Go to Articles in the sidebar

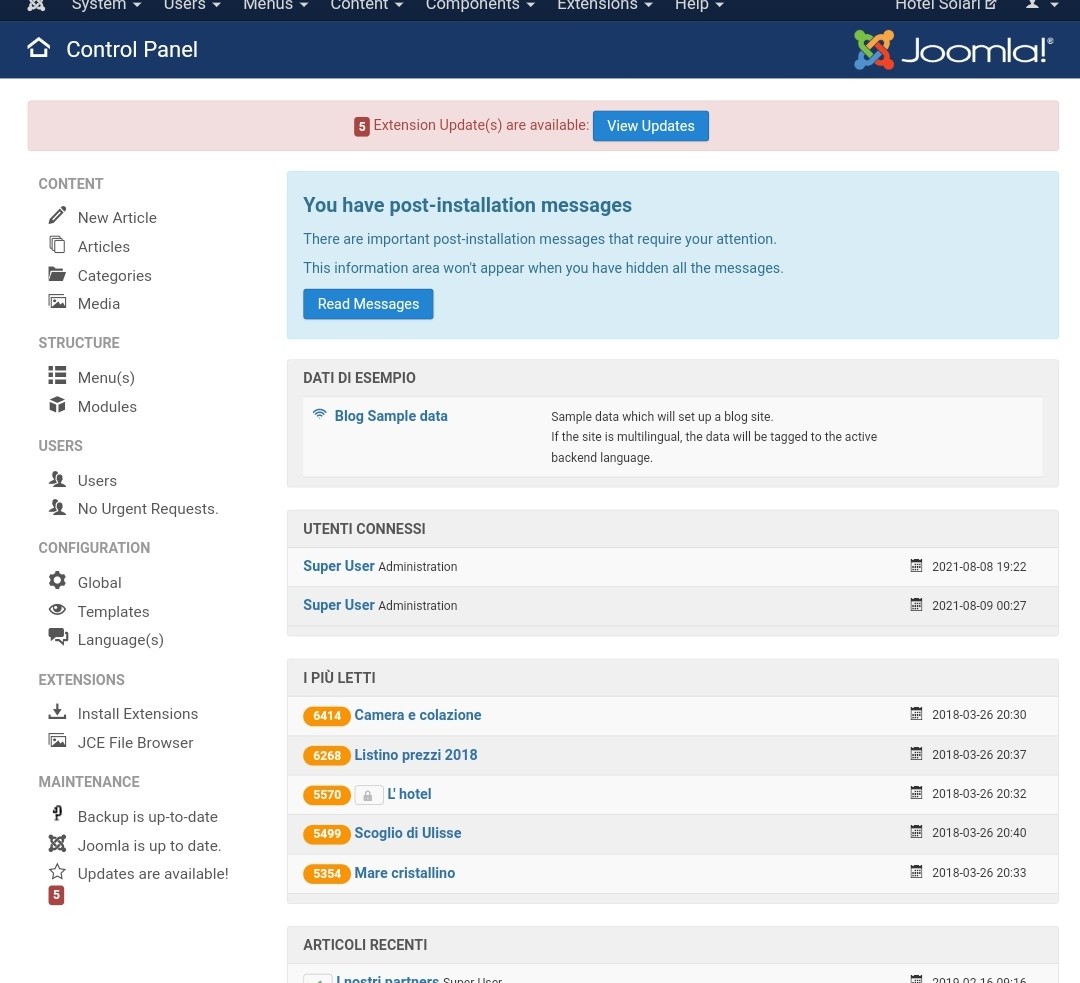point(103,247)
